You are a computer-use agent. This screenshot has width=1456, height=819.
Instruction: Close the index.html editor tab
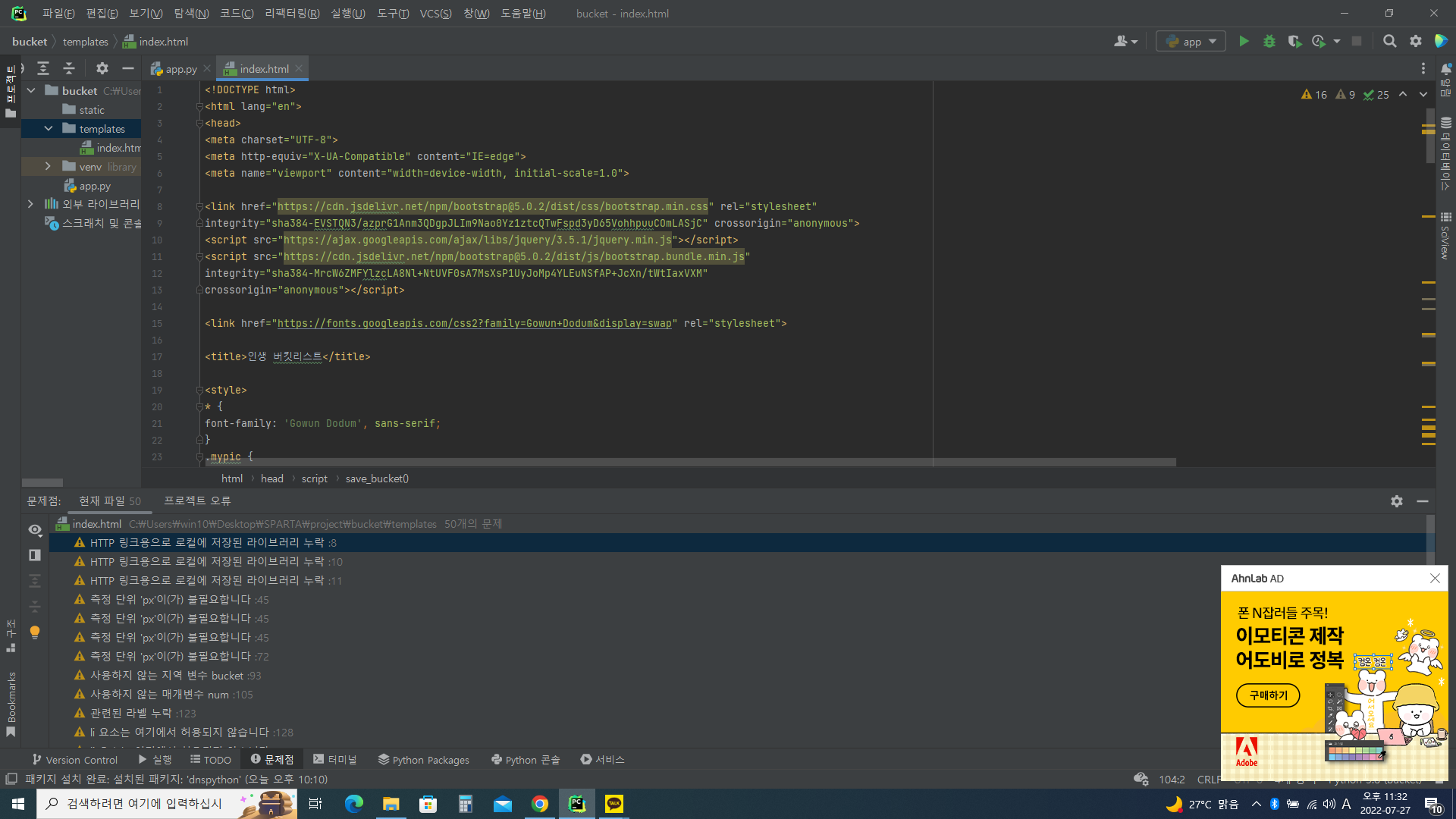(300, 68)
